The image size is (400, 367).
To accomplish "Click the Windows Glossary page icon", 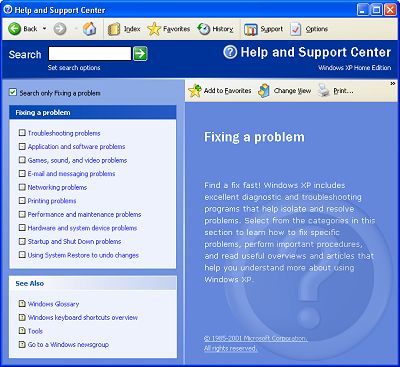I will [22, 304].
